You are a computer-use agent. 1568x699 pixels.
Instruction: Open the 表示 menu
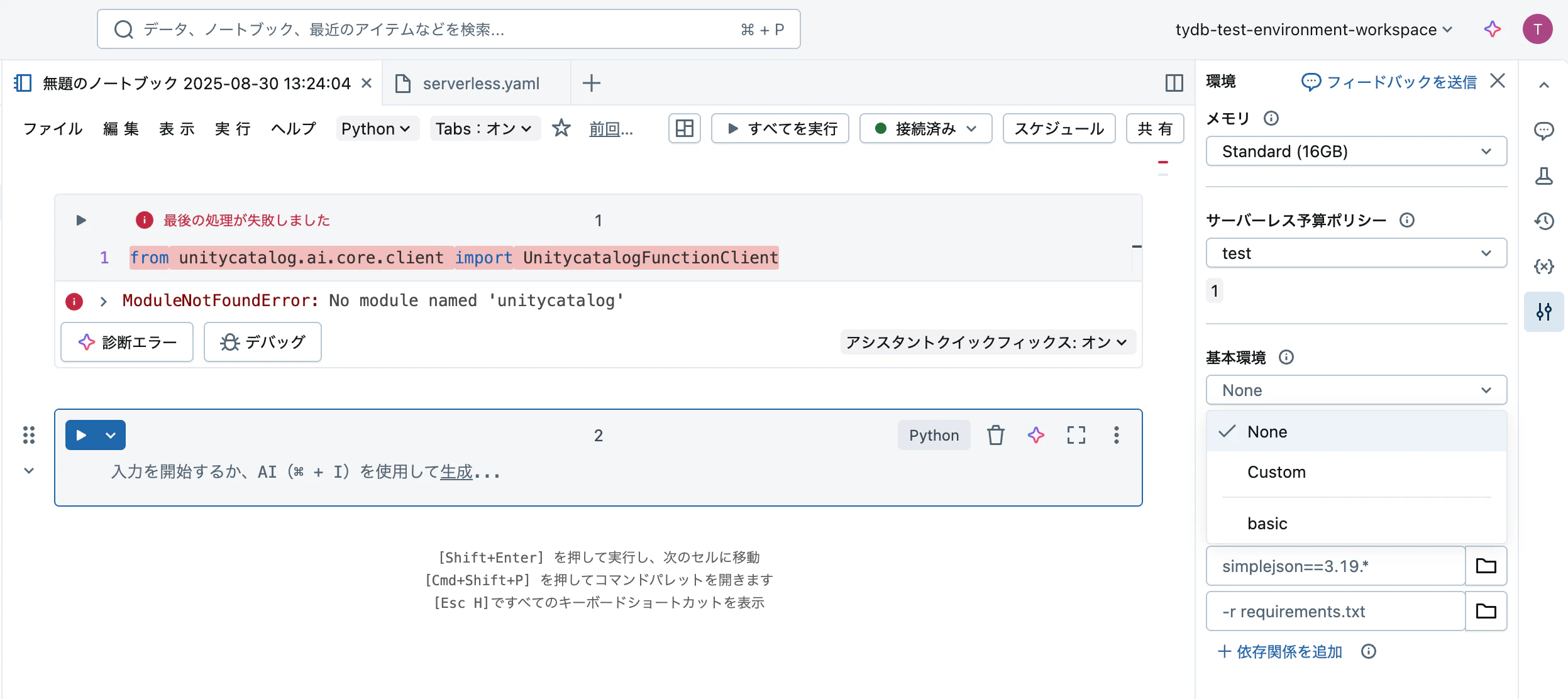(x=177, y=128)
